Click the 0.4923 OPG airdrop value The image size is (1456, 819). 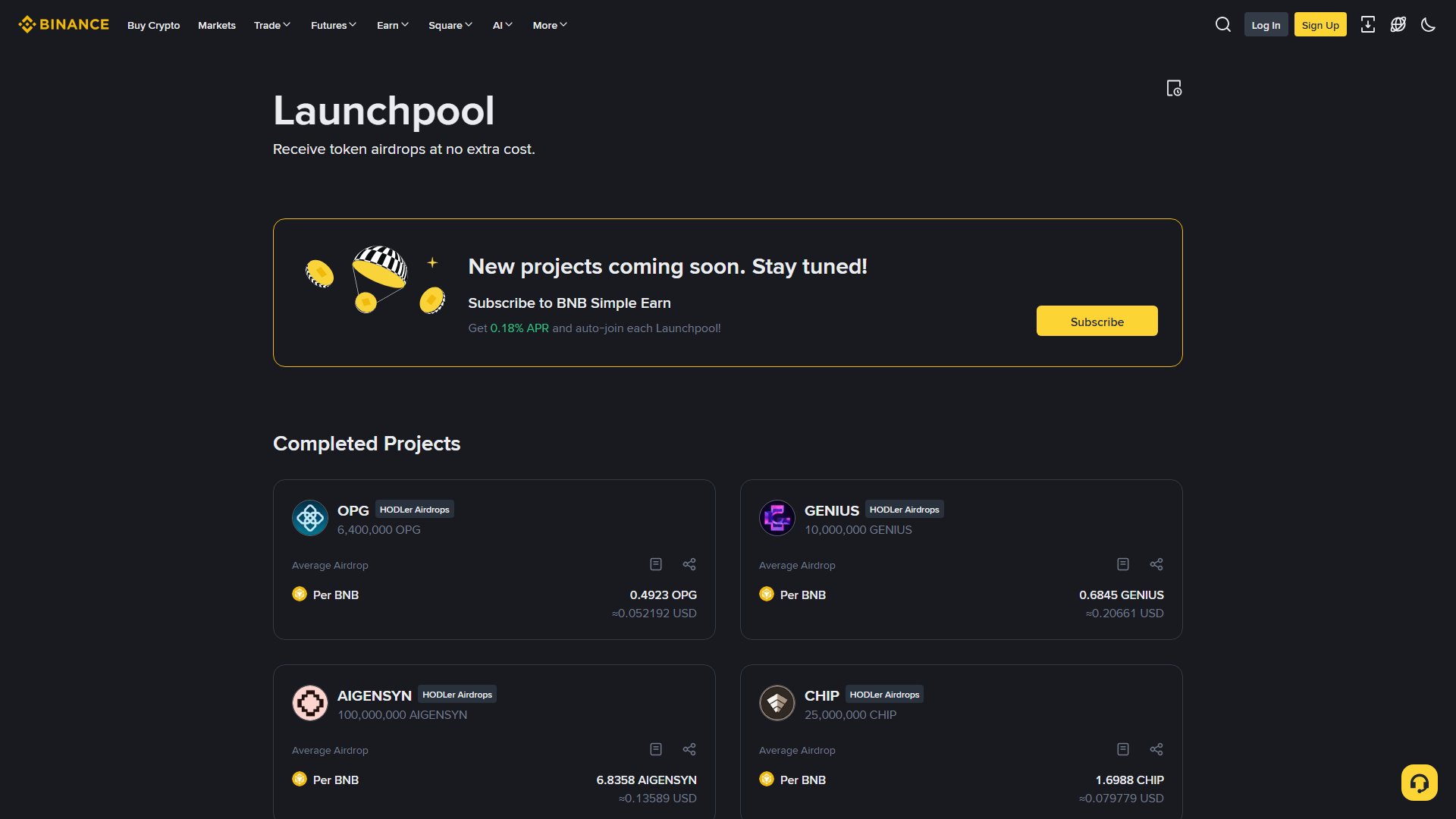point(664,595)
